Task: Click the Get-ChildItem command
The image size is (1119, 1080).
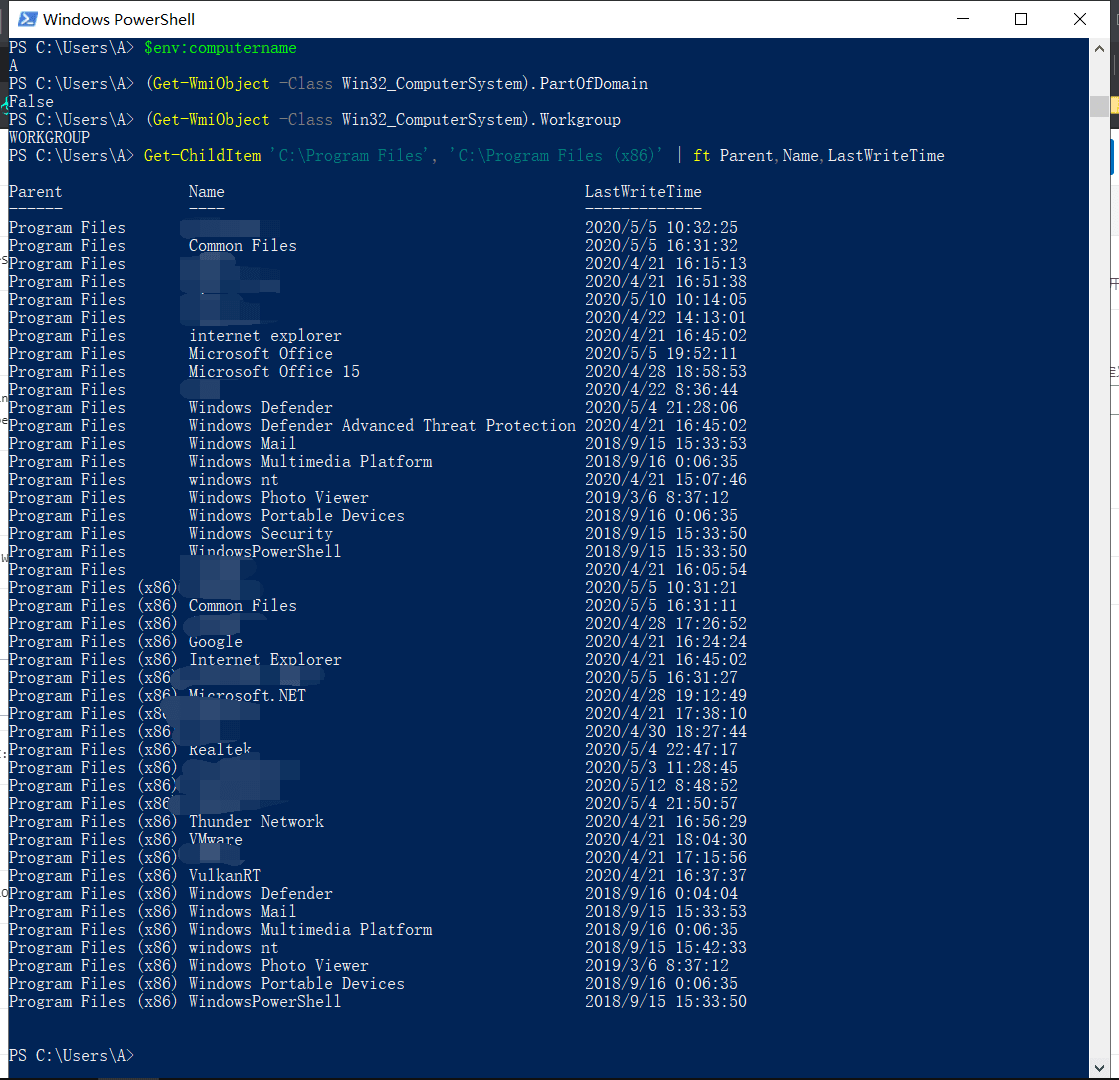Action: (x=202, y=156)
